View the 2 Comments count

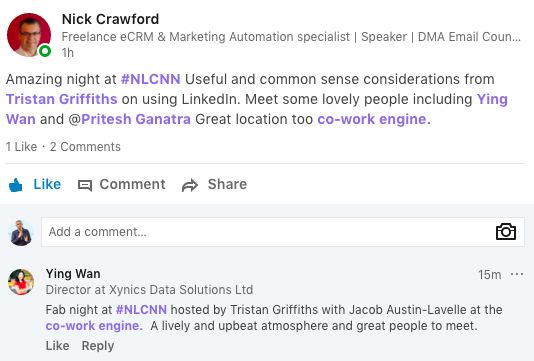[x=85, y=147]
